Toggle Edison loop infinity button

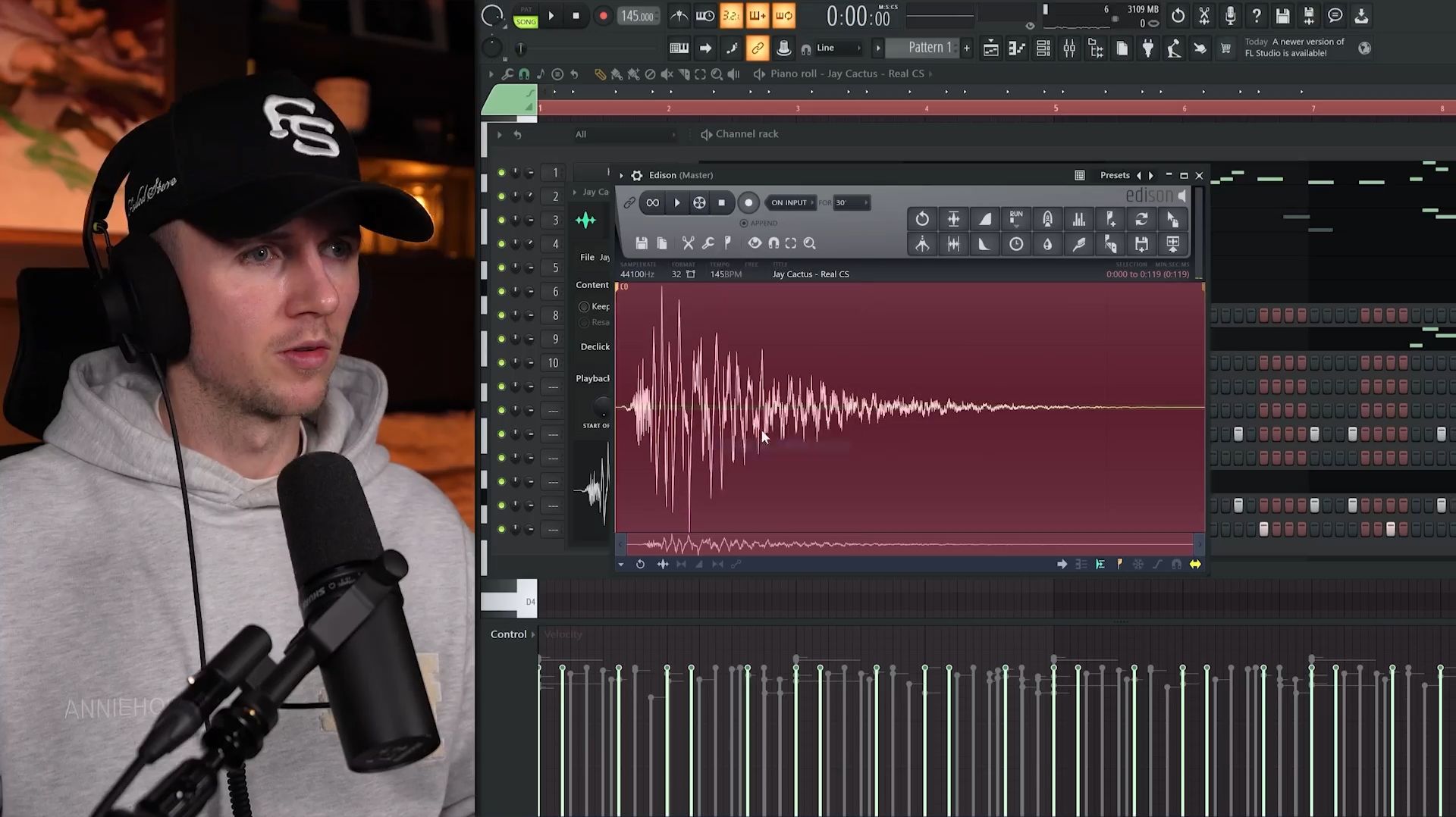click(652, 202)
